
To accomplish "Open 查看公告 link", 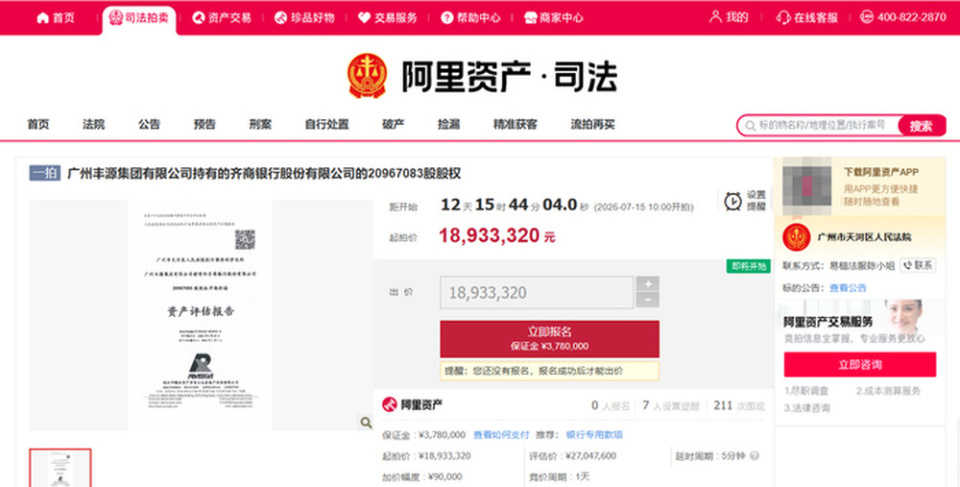I will pos(847,288).
